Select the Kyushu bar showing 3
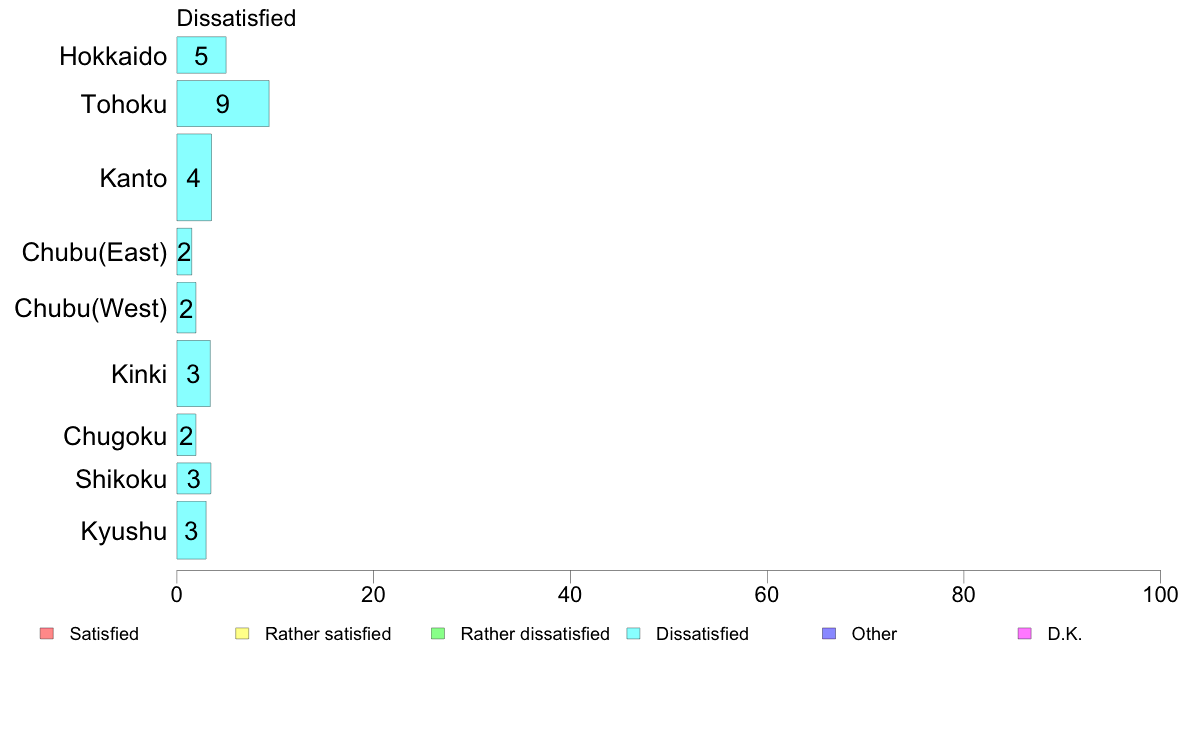The width and height of the screenshot is (1188, 736). point(192,531)
